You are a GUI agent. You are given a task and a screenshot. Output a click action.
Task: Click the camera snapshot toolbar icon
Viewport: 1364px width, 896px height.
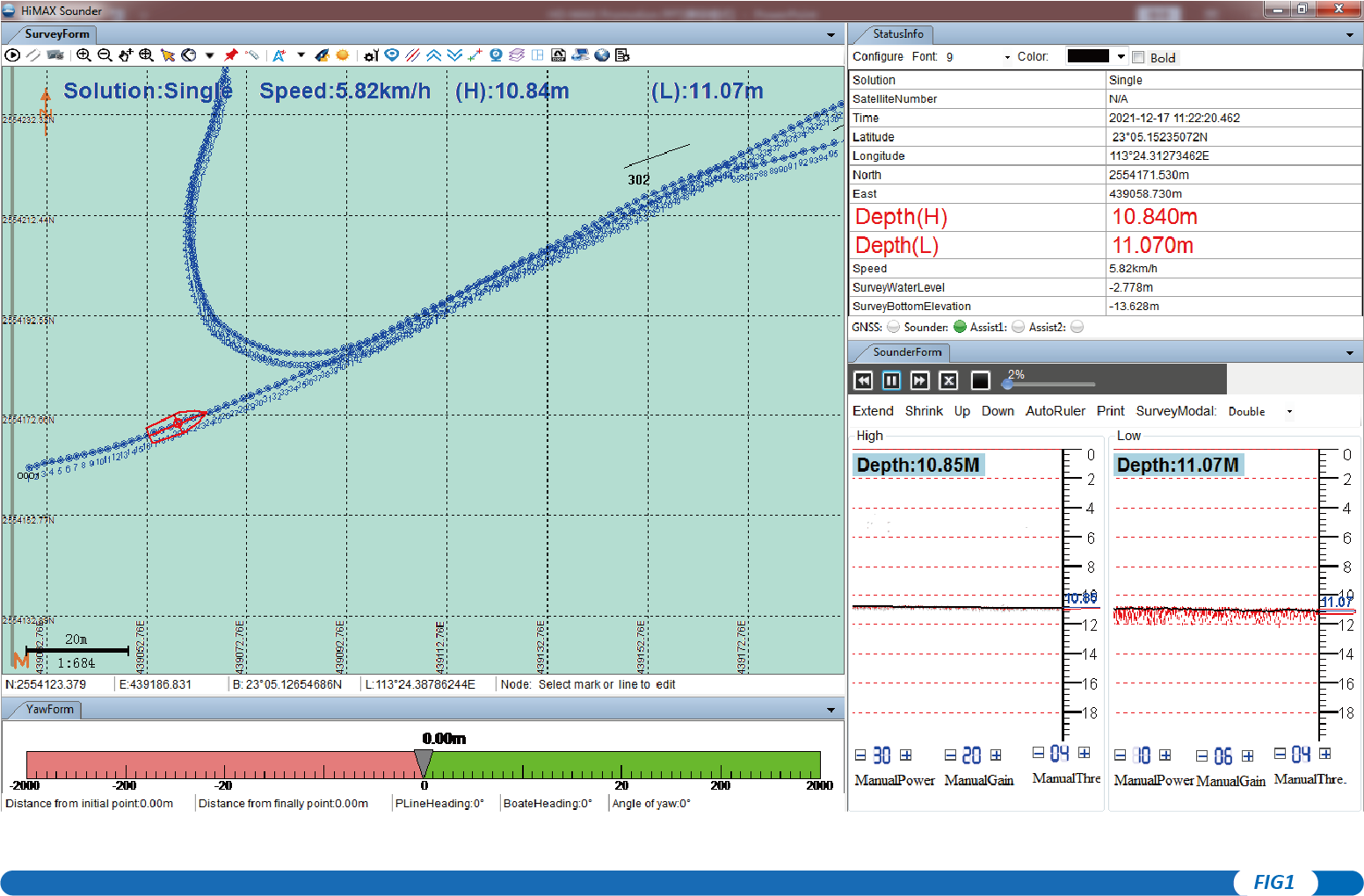(55, 54)
